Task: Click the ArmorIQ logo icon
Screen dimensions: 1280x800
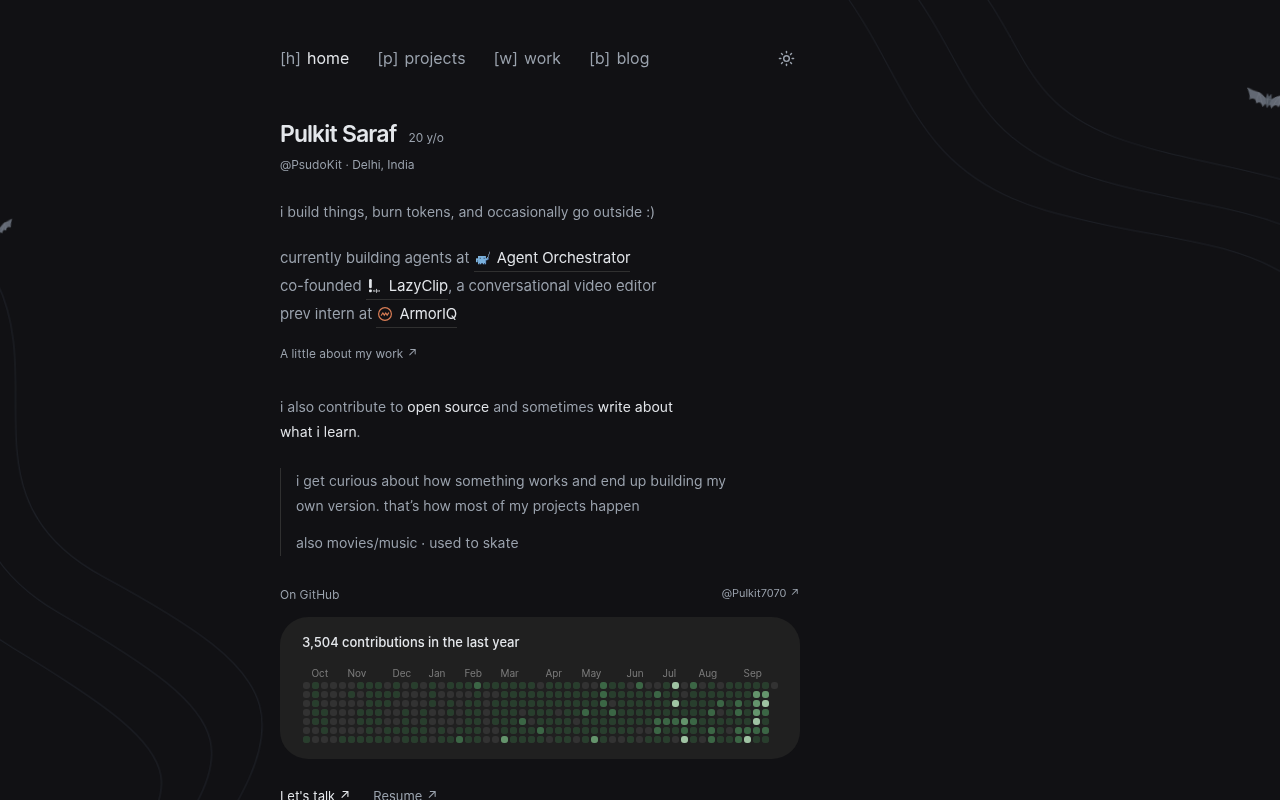Action: coord(385,314)
